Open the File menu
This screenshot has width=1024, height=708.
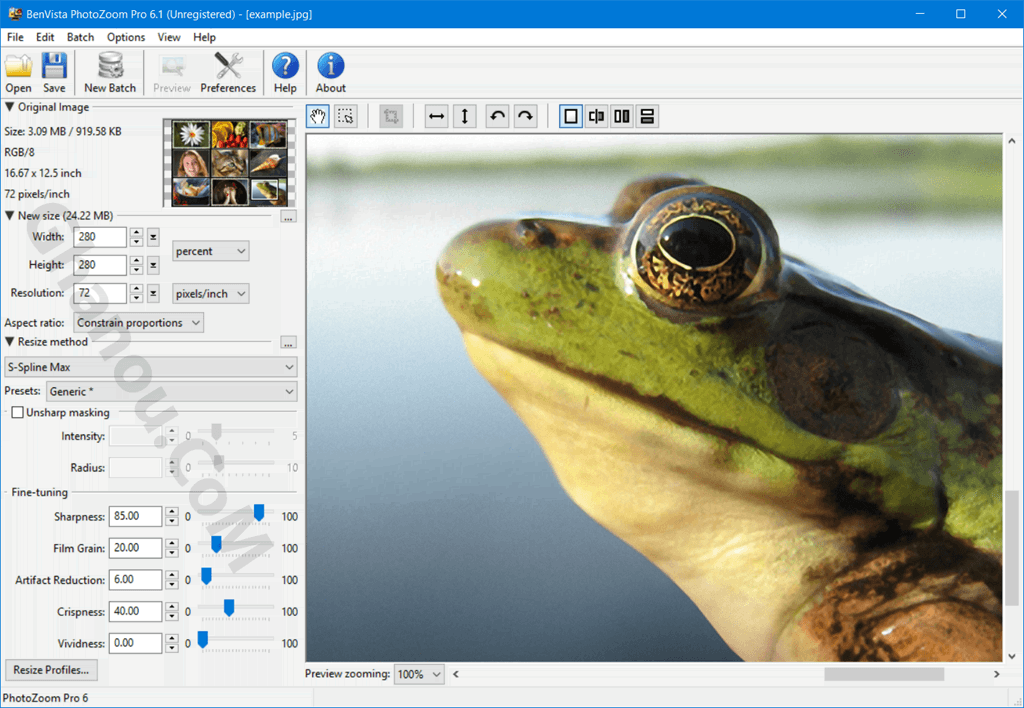(15, 37)
